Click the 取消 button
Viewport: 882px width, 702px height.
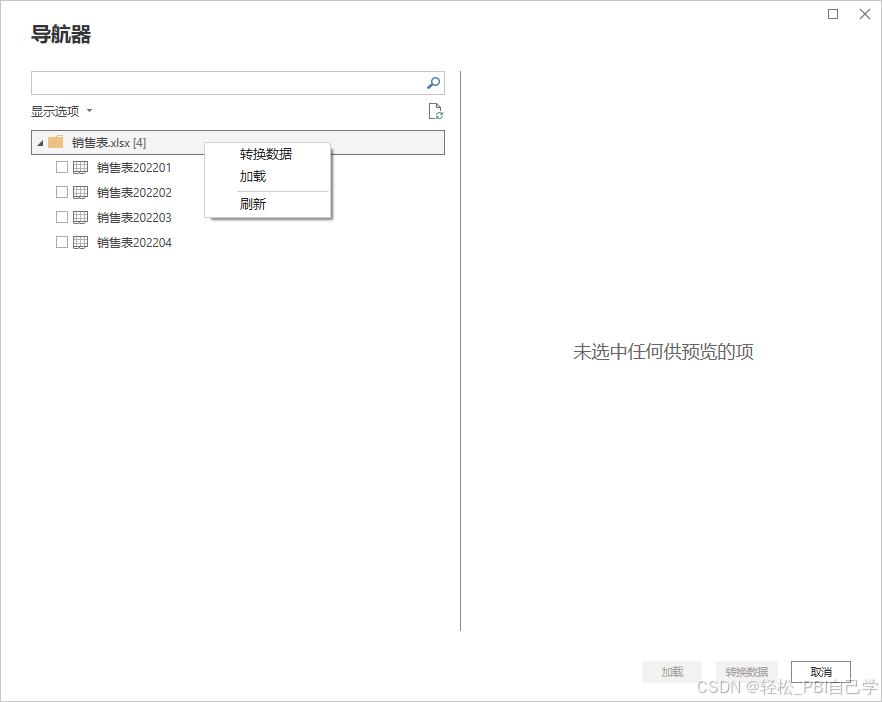[x=821, y=672]
